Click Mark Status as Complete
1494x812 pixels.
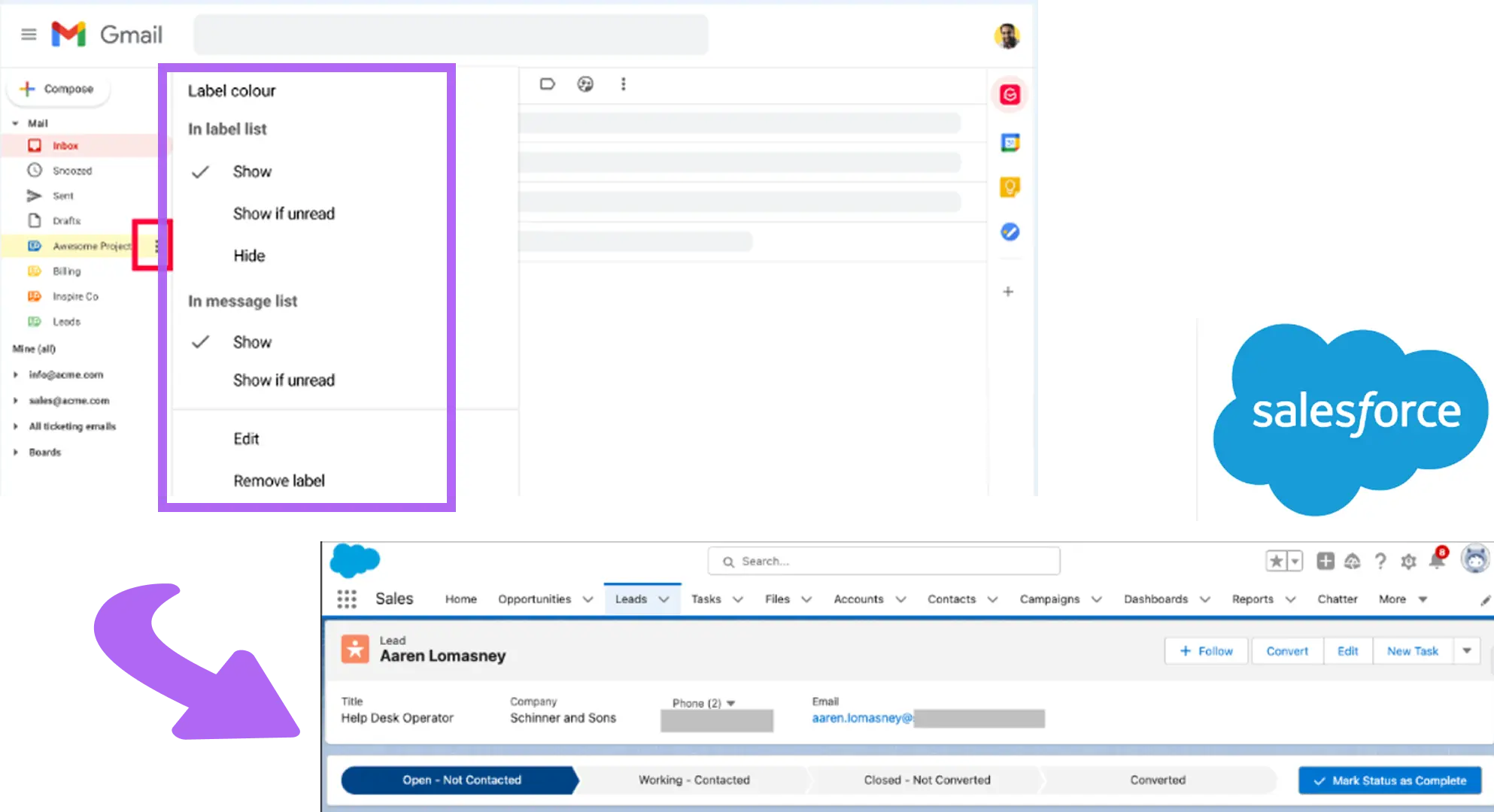[1390, 780]
